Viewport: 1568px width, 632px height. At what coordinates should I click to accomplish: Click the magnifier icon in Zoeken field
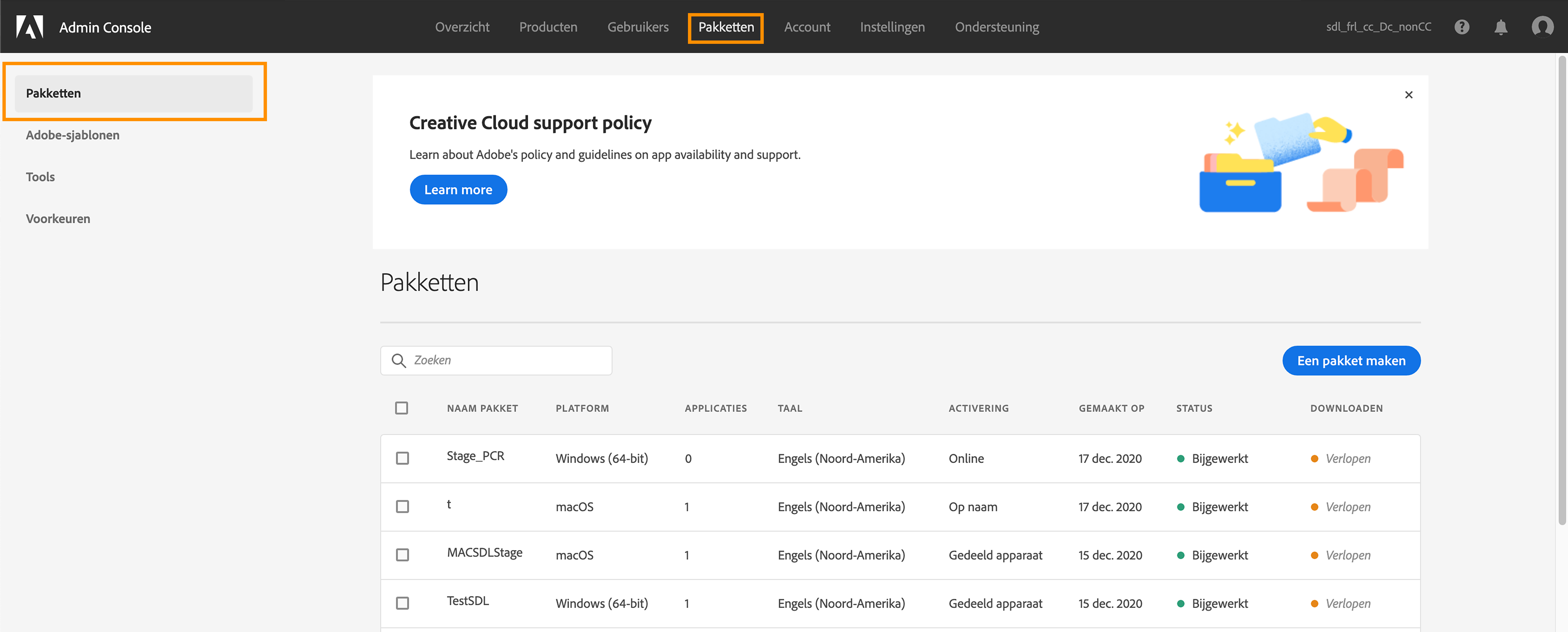(399, 360)
